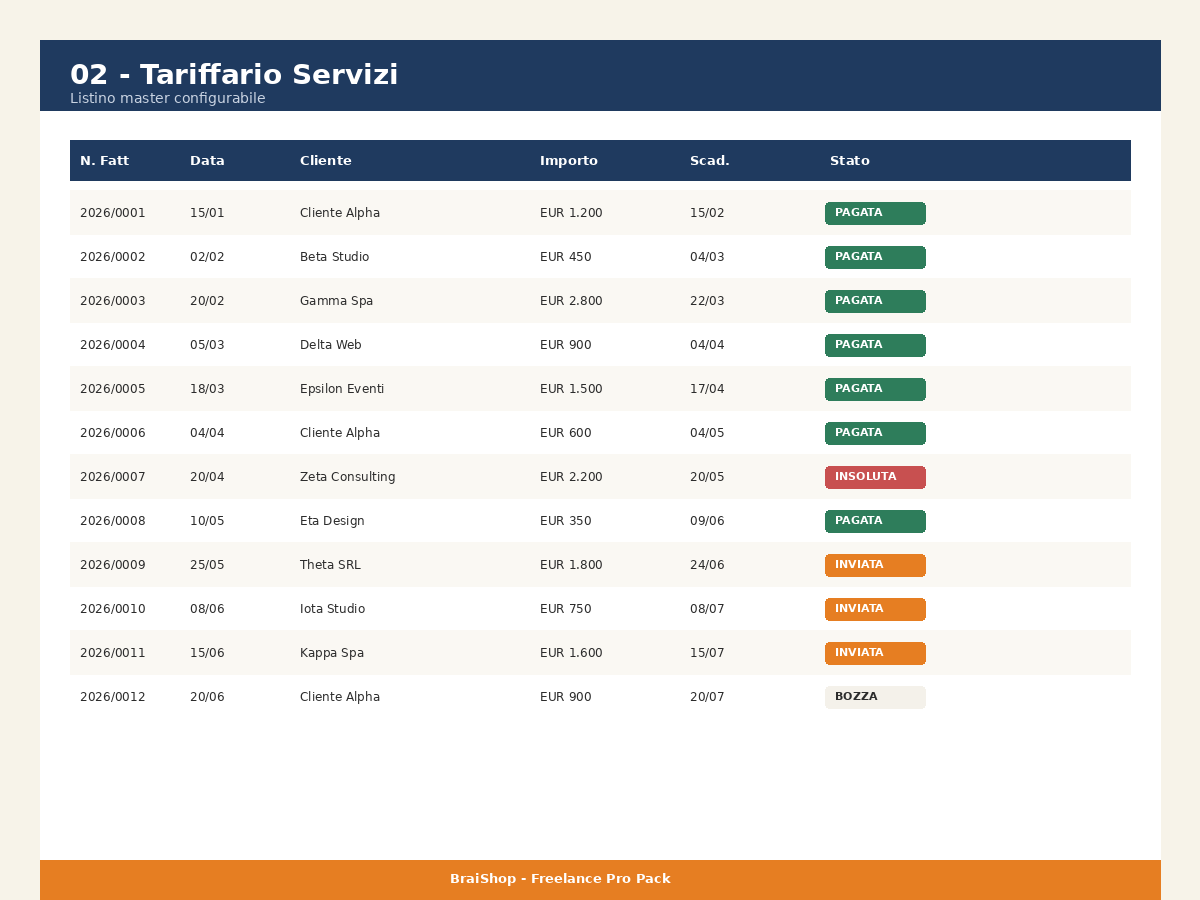The height and width of the screenshot is (900, 1200).
Task: Click client 'Epsilon Eventi'
Action: (342, 389)
